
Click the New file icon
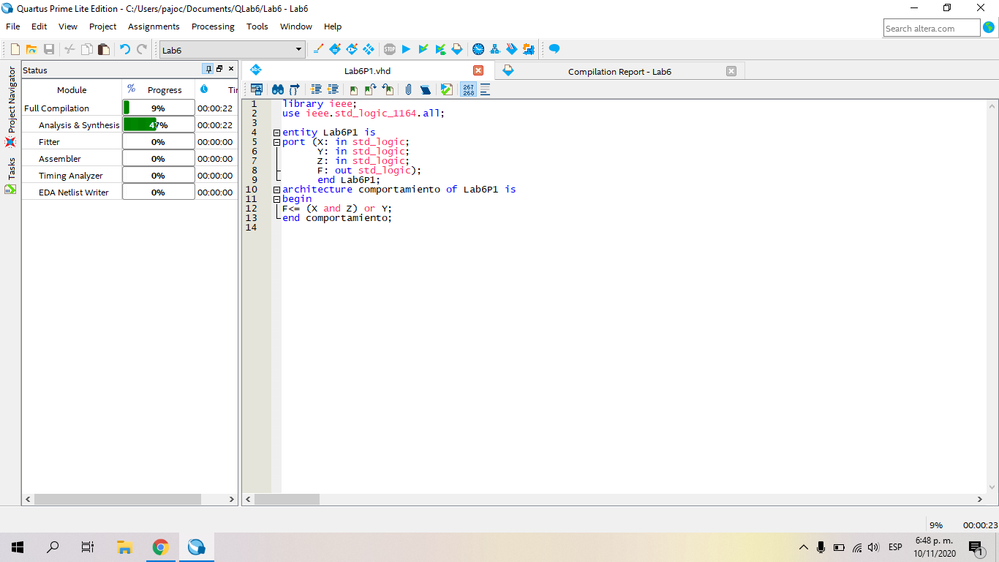click(15, 49)
